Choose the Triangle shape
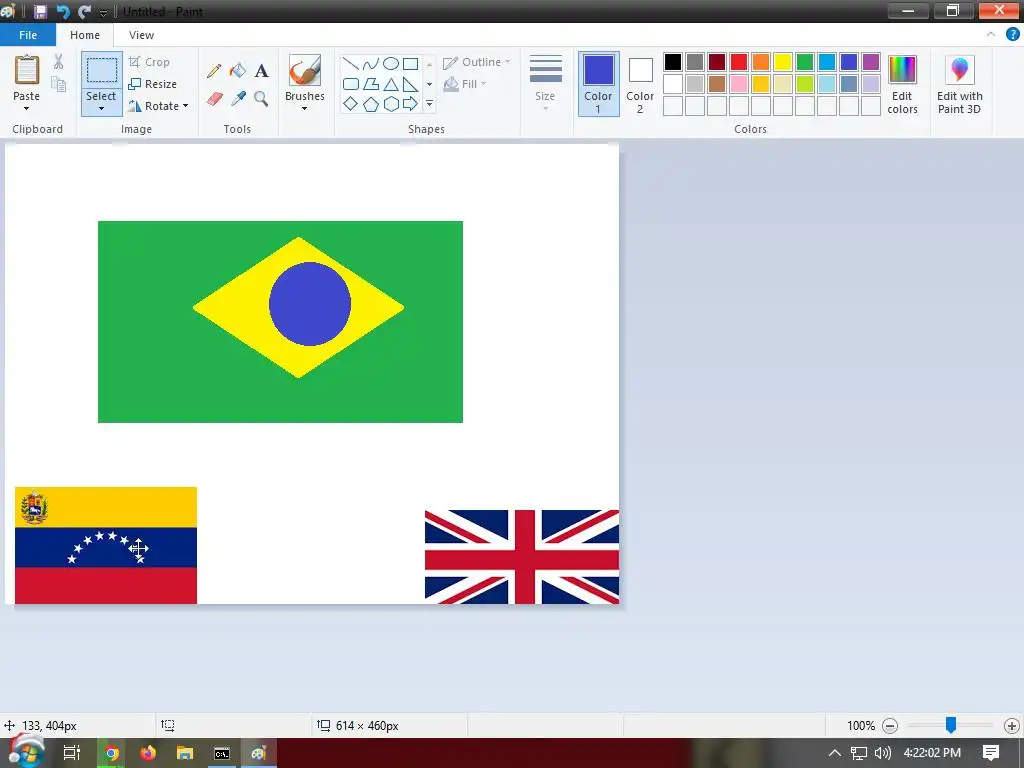The width and height of the screenshot is (1024, 768). [x=391, y=84]
